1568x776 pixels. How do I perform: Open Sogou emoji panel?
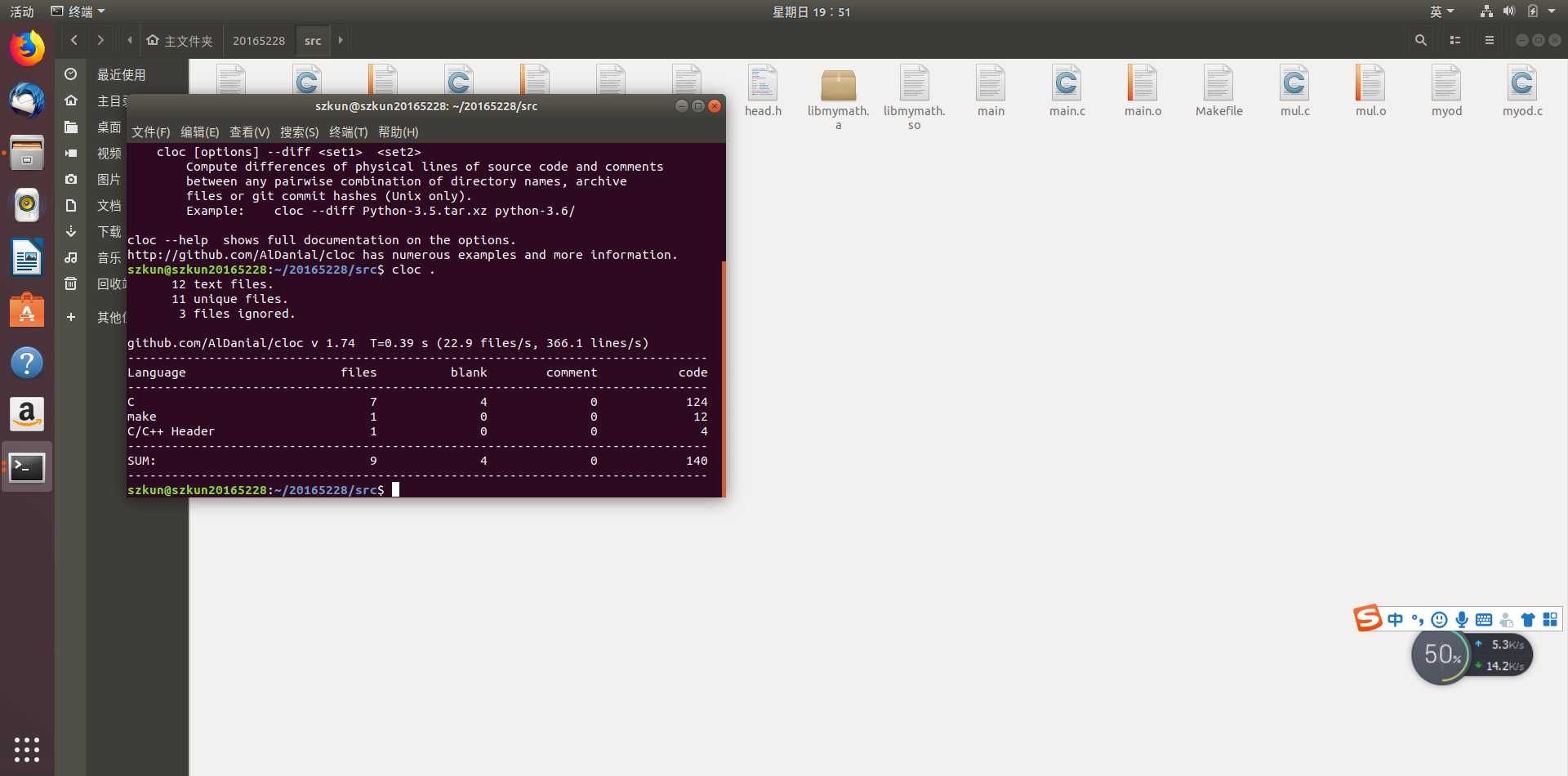(x=1439, y=619)
